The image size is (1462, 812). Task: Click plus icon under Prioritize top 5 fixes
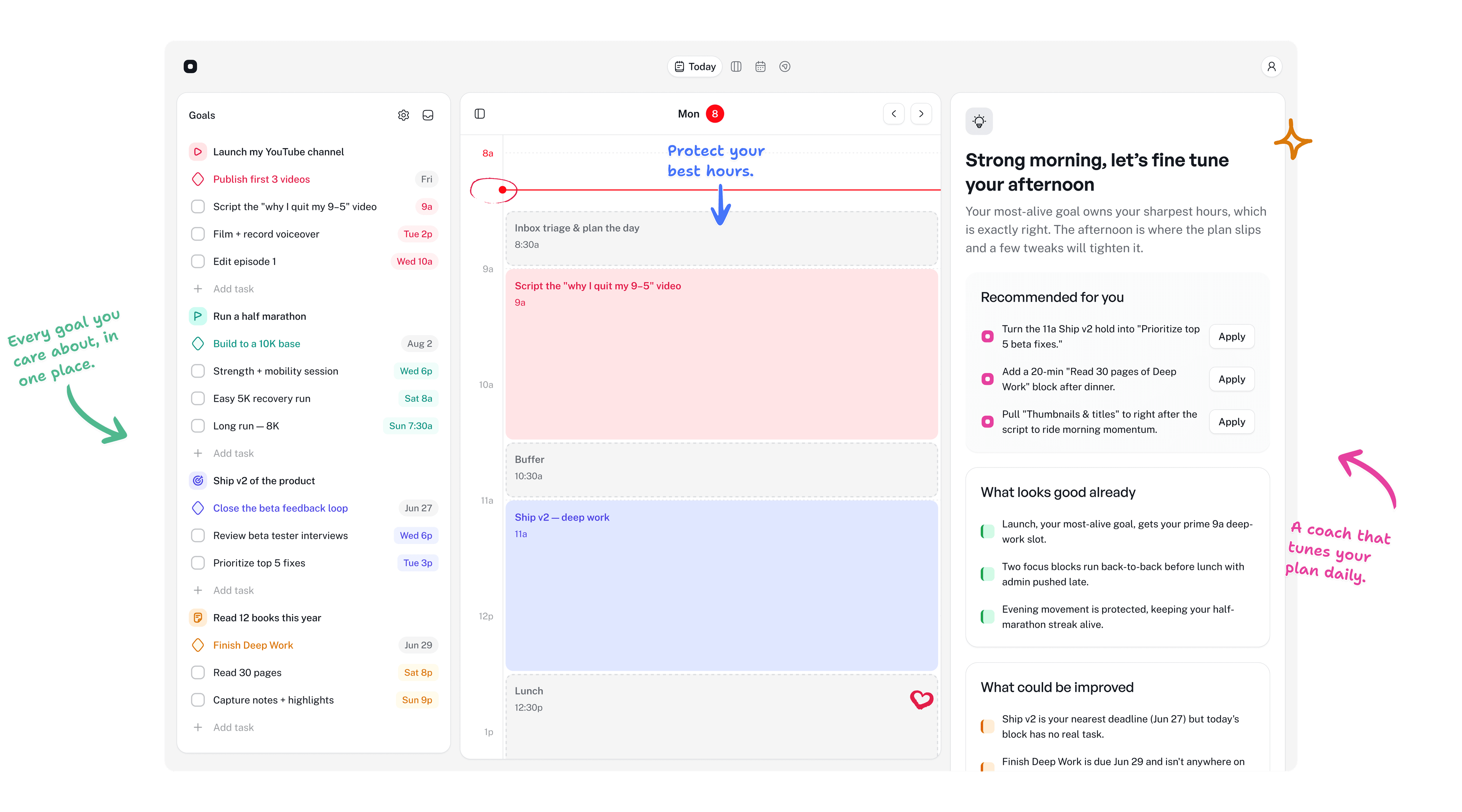[198, 590]
